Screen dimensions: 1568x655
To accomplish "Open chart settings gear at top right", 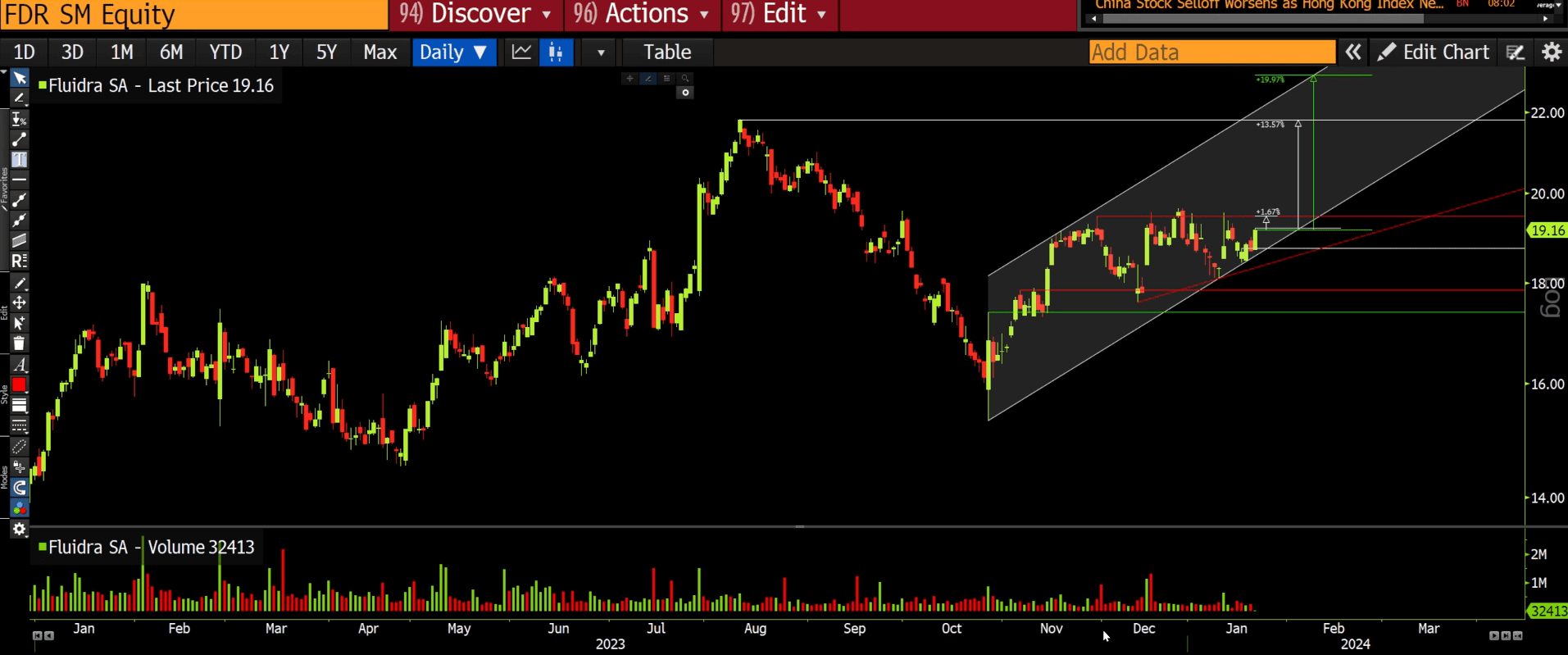I will tap(1552, 52).
